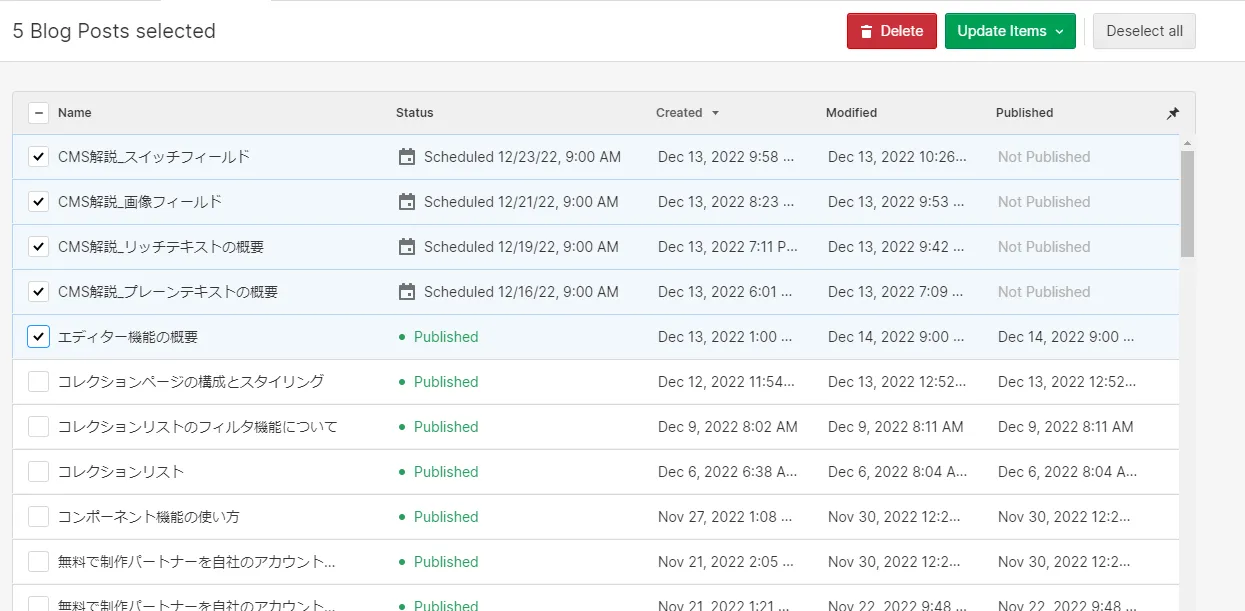Click calendar icon for 12/23/22 schedule
The height and width of the screenshot is (611, 1245).
point(406,157)
